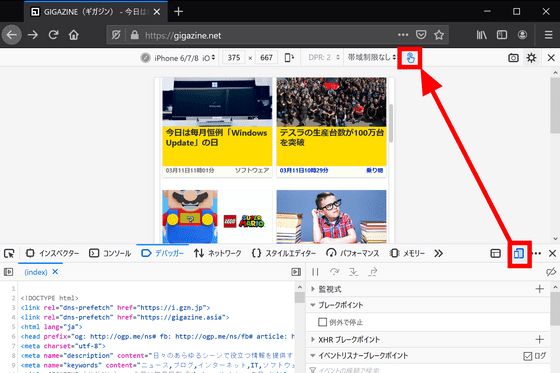The height and width of the screenshot is (373, 560).
Task: Switch to the Network tab
Action: (x=218, y=253)
